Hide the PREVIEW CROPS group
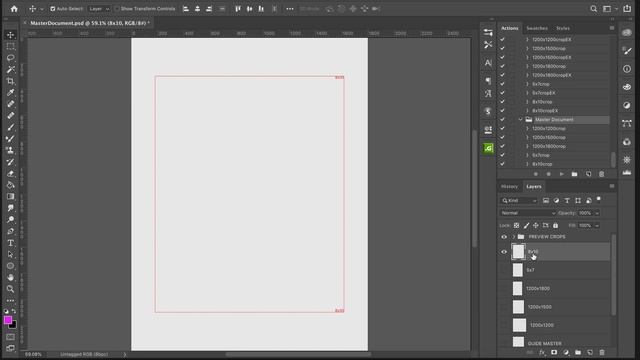The image size is (640, 360). tap(504, 237)
